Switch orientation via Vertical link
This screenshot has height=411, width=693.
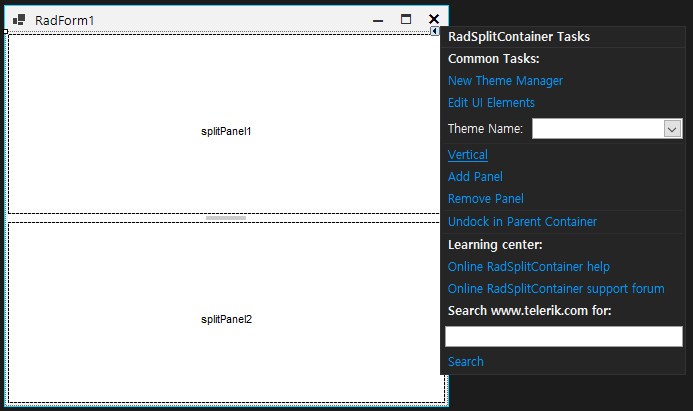click(468, 155)
